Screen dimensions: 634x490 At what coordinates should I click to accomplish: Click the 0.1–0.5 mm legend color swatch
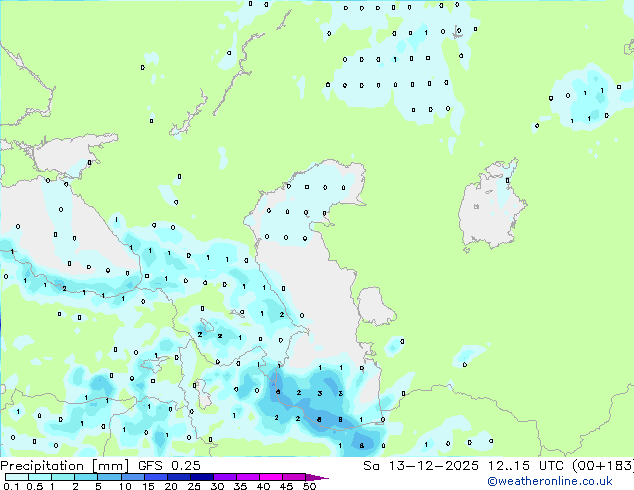tap(17, 477)
